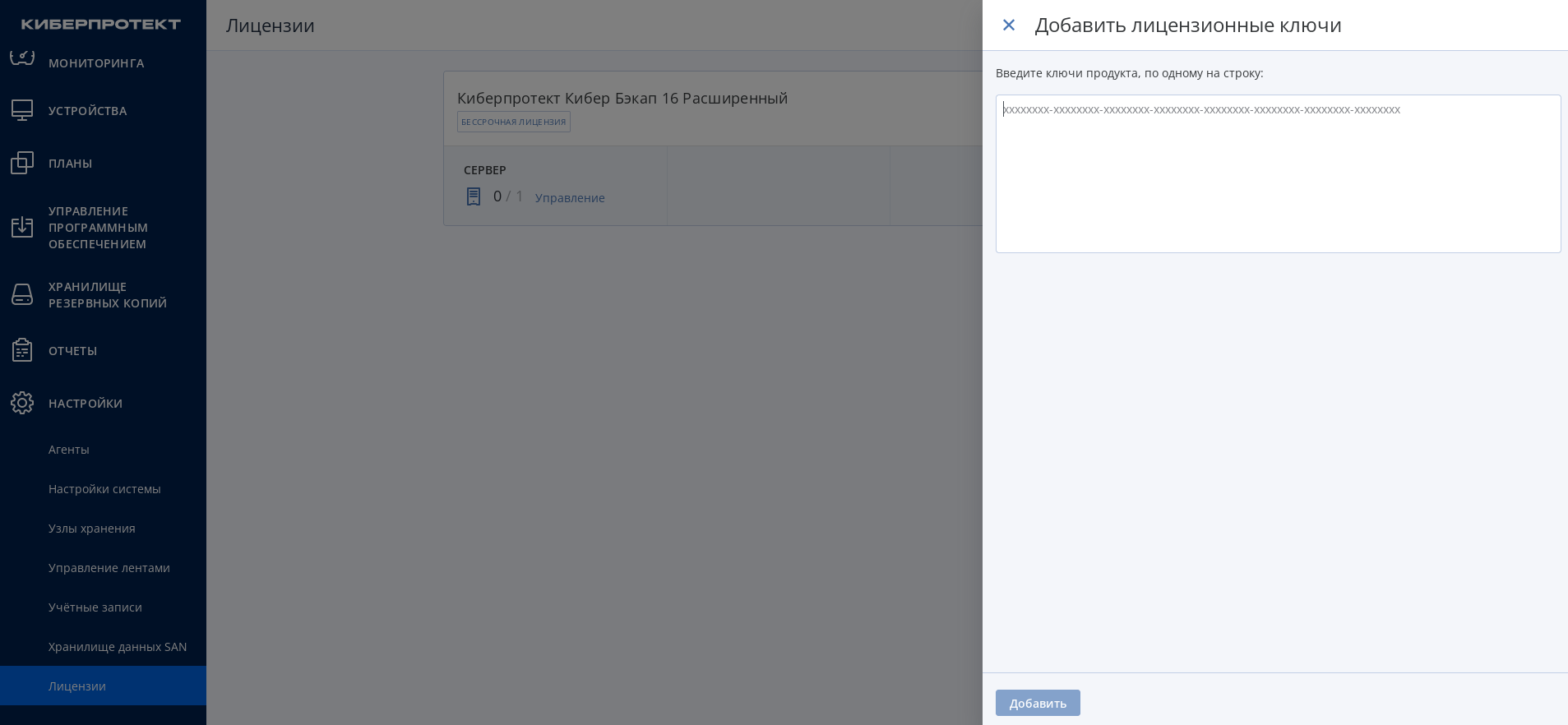Screen dimensions: 1568x725
Task: Click the license keys text area
Action: [1278, 173]
